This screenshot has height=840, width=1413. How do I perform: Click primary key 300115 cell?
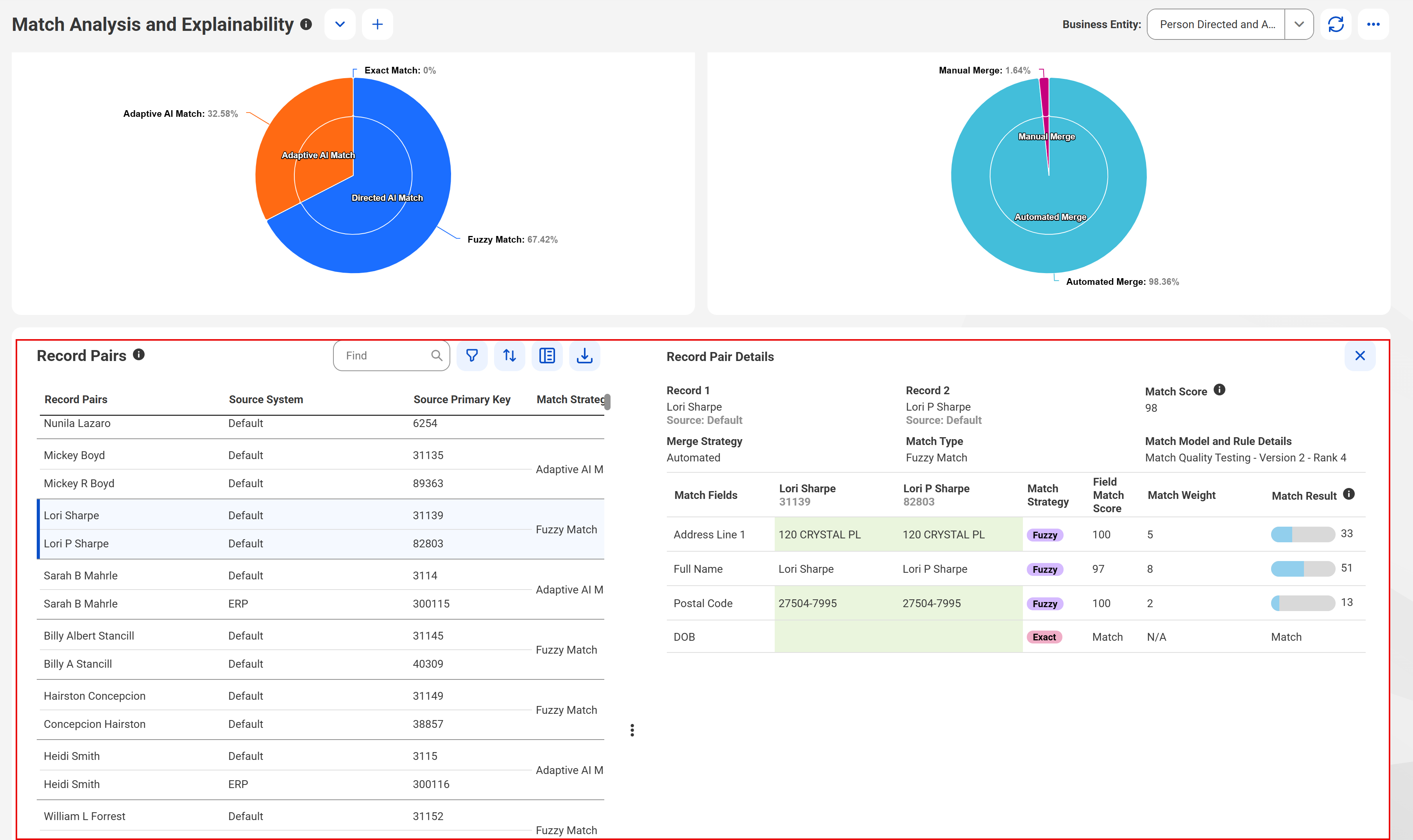click(431, 604)
